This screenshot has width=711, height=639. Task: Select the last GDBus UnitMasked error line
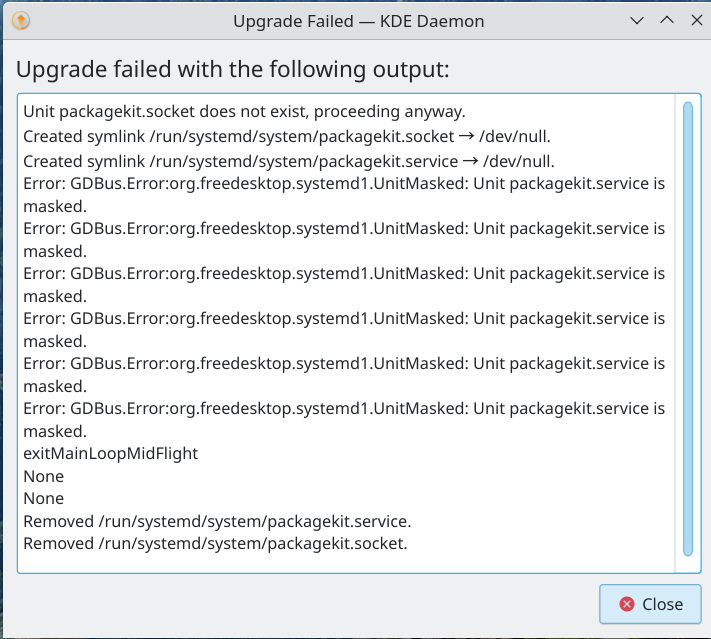343,409
